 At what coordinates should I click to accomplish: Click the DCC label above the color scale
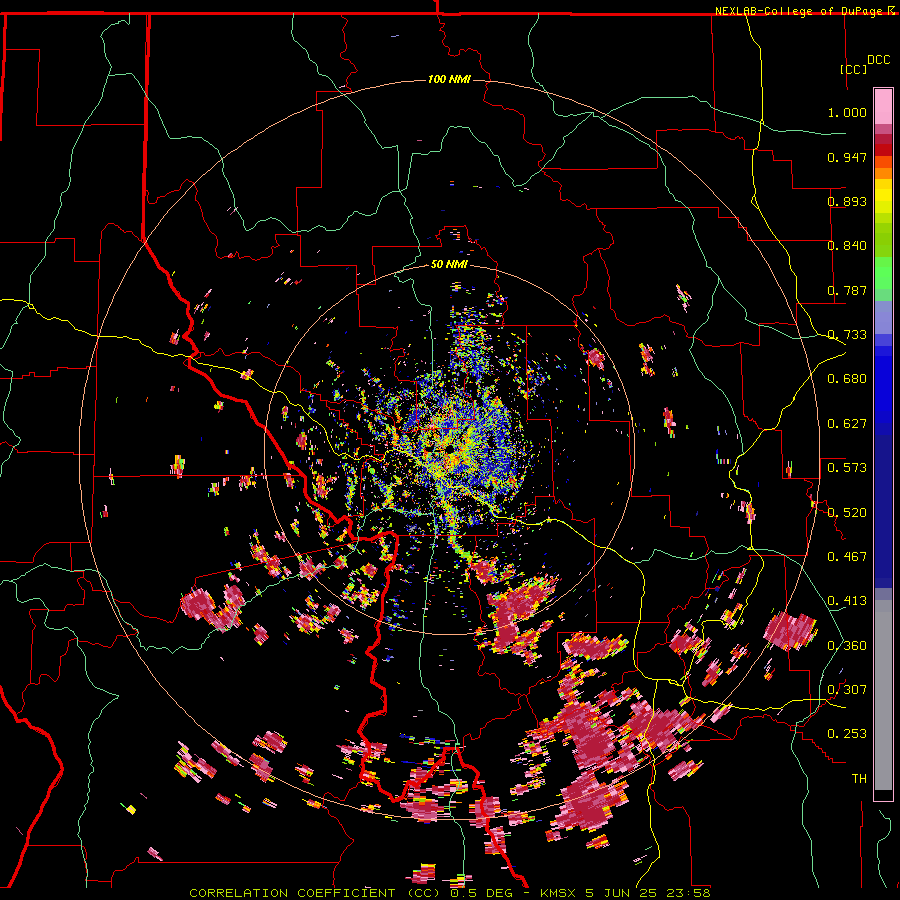click(x=878, y=60)
